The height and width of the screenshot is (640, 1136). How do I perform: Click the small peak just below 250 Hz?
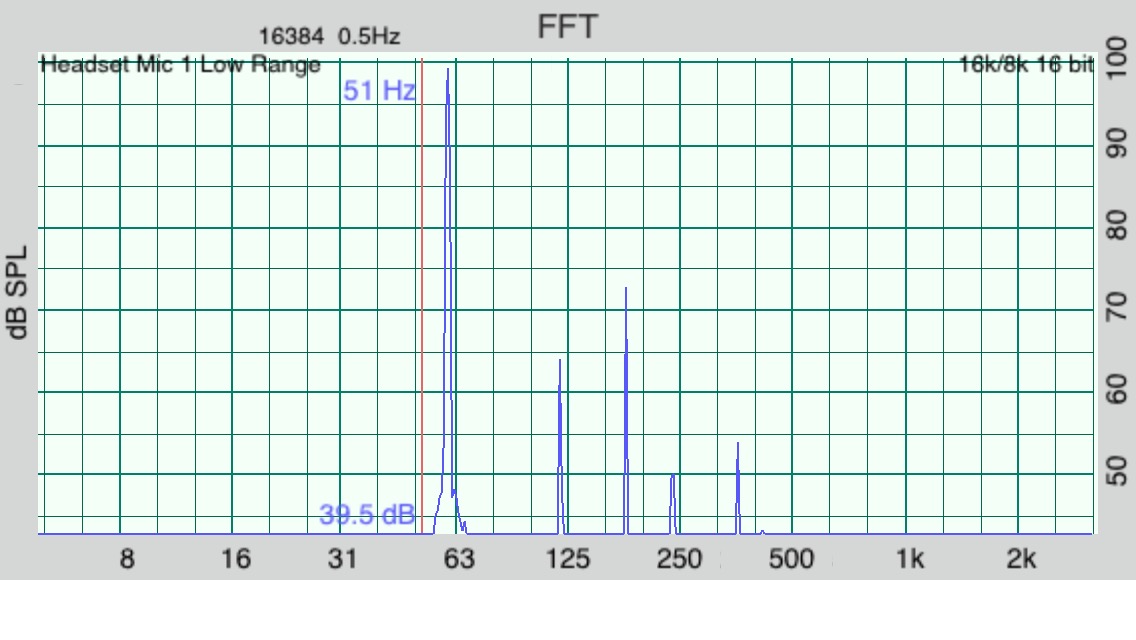[673, 504]
